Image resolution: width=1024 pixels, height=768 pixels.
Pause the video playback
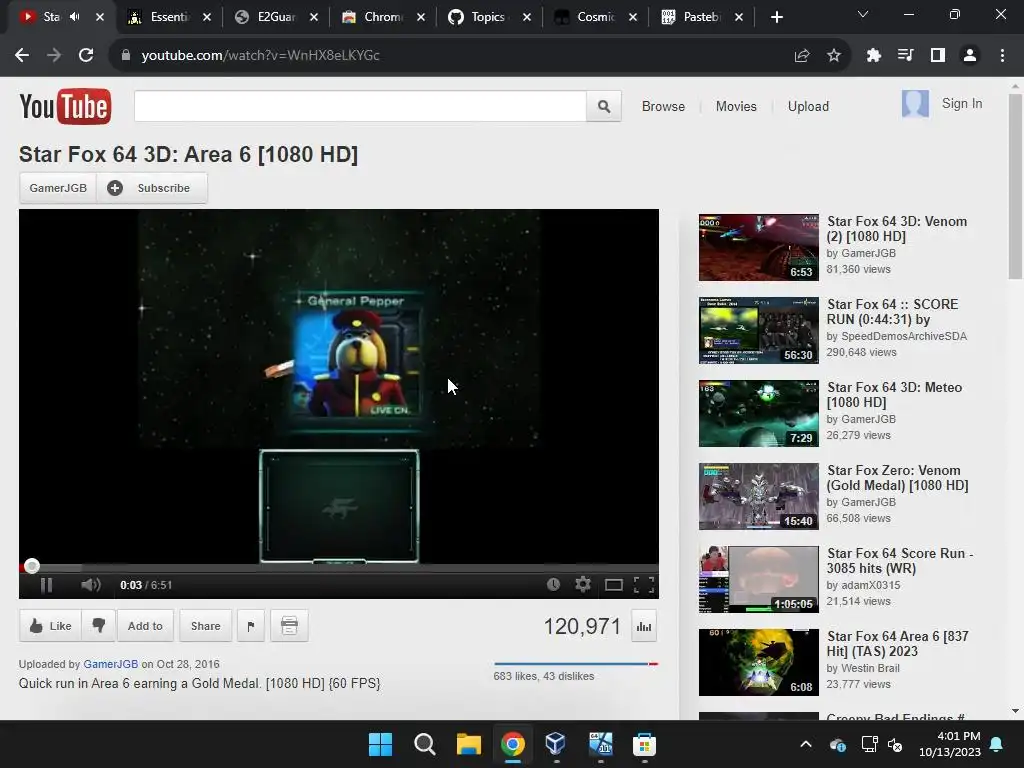coord(46,584)
